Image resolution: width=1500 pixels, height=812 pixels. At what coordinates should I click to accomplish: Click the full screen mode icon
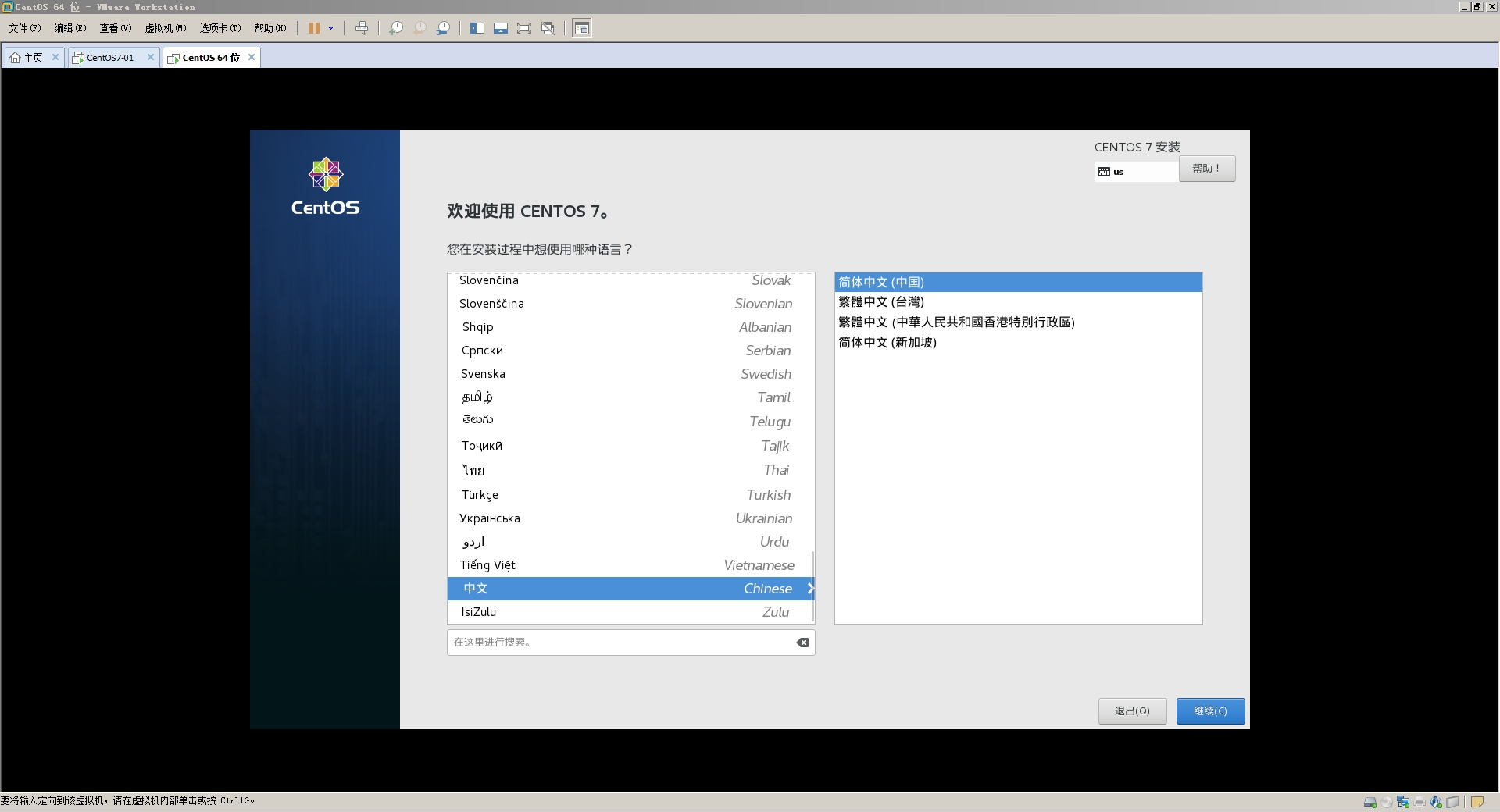pyautogui.click(x=524, y=28)
